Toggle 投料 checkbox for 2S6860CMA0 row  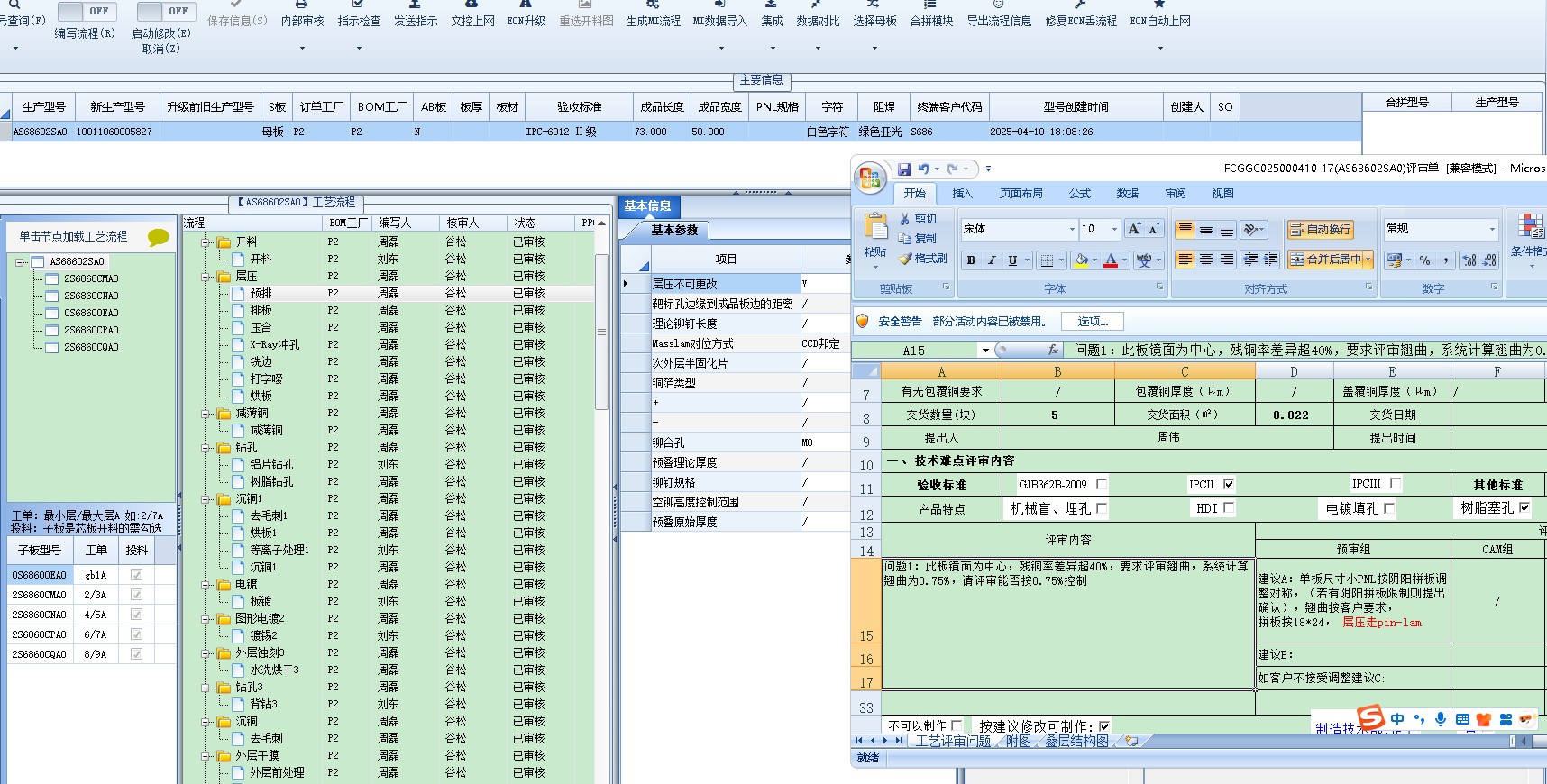tap(137, 595)
